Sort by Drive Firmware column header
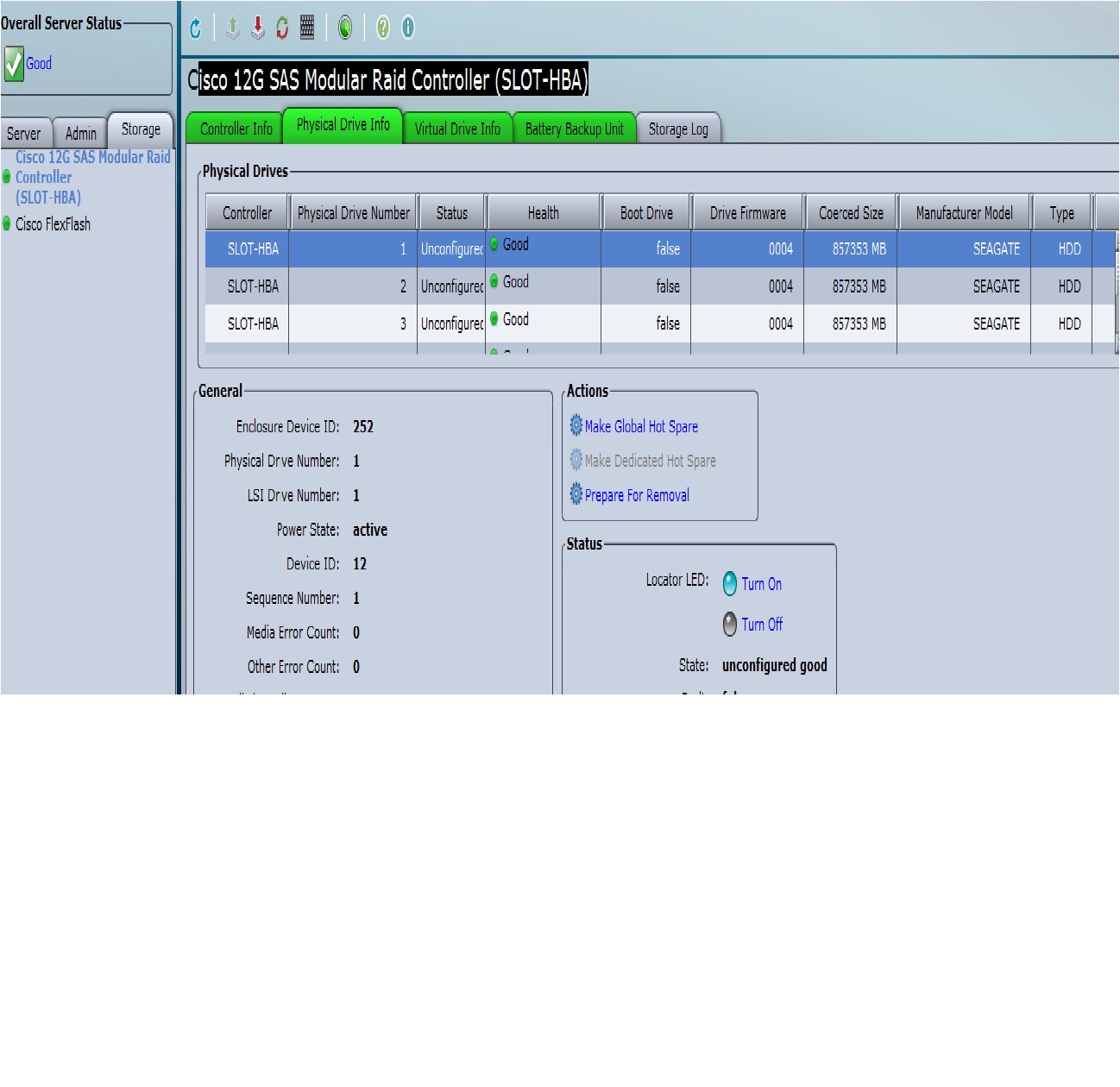 [748, 213]
